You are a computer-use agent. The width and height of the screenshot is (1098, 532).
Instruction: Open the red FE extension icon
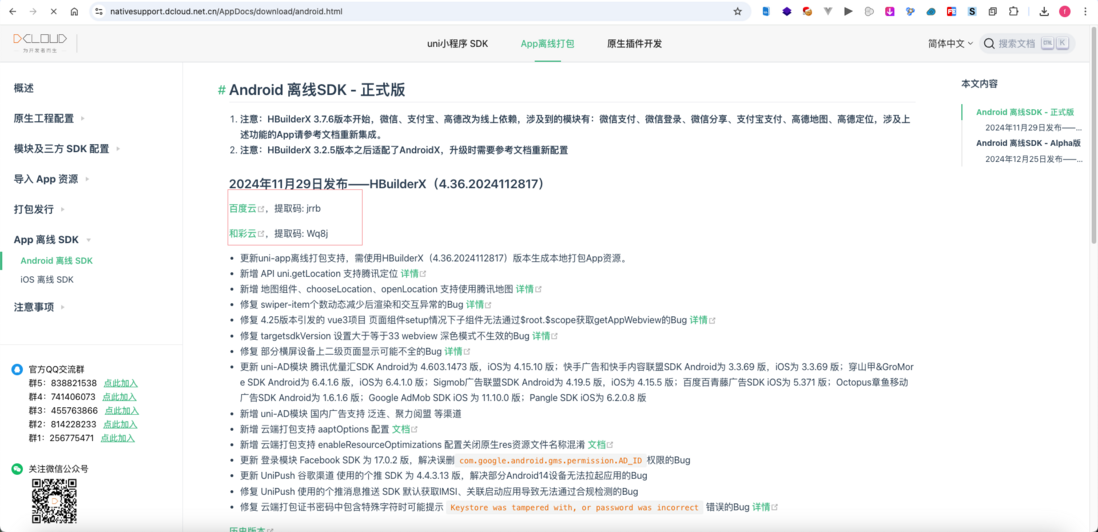pos(952,12)
